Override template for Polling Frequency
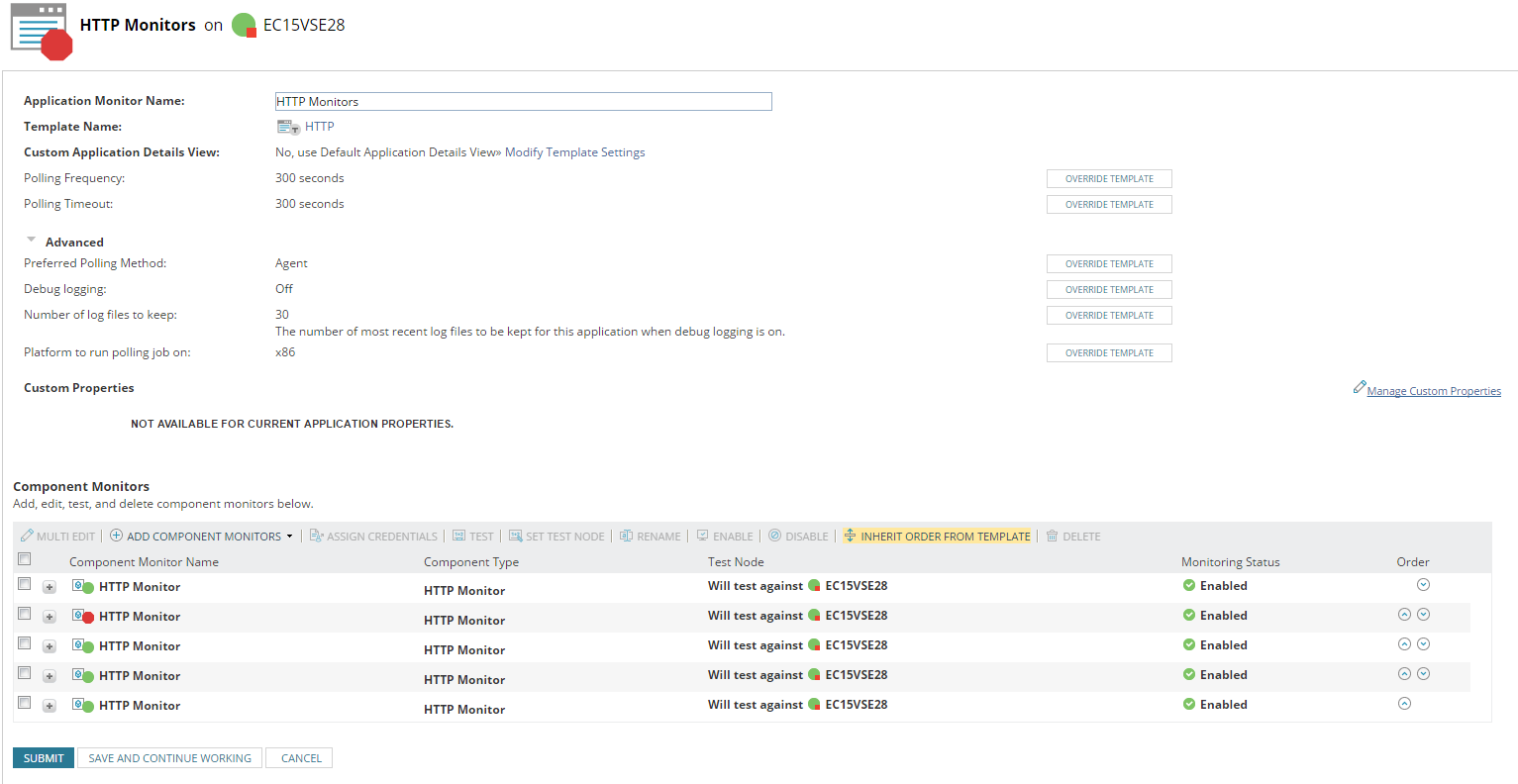The width and height of the screenshot is (1518, 784). (1109, 179)
